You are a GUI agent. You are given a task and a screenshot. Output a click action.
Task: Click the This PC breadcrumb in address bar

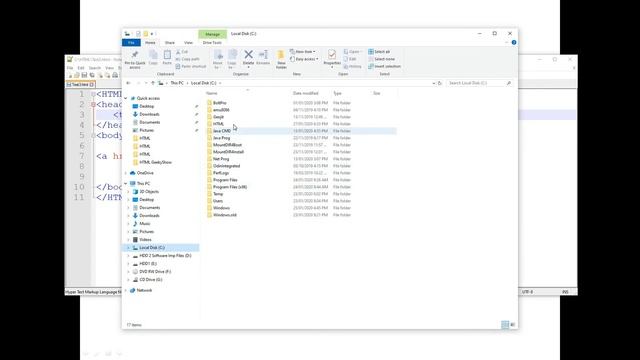(x=177, y=83)
